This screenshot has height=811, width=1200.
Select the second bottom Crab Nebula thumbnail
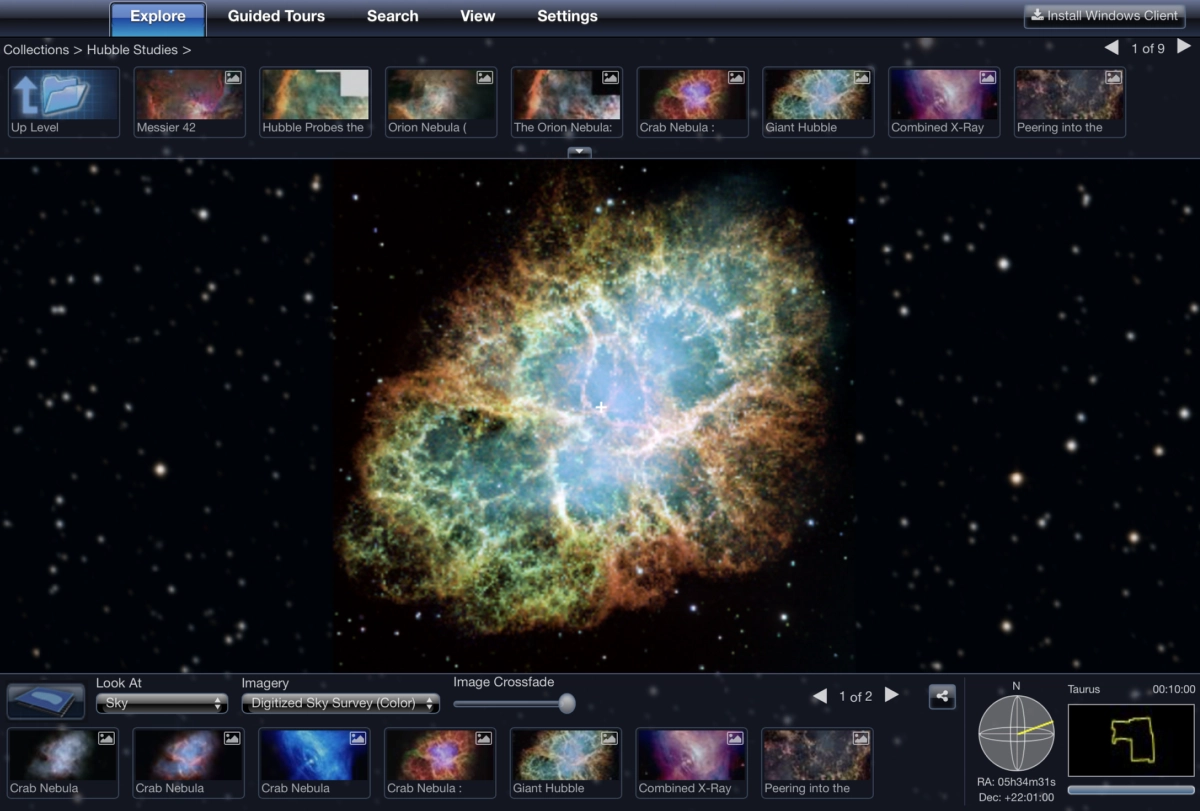click(189, 762)
